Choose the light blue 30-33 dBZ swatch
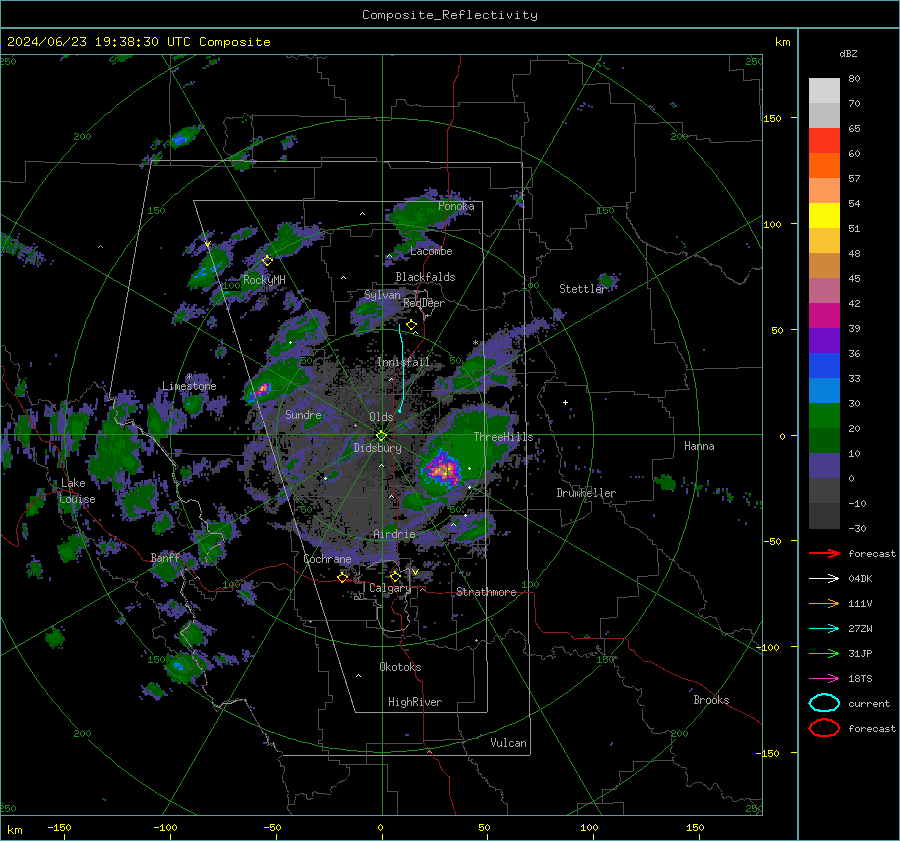This screenshot has width=900, height=841. tap(824, 390)
